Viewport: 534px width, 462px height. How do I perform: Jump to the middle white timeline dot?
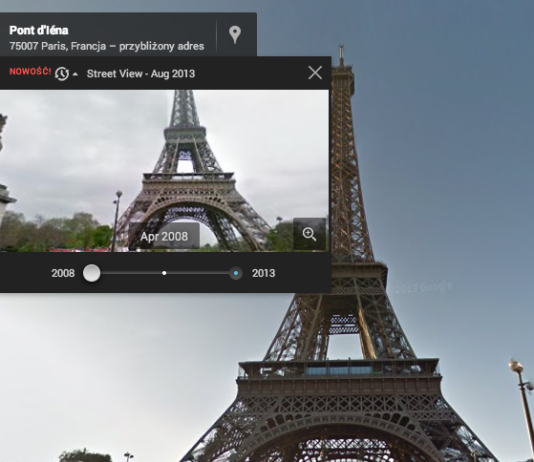pyautogui.click(x=164, y=273)
